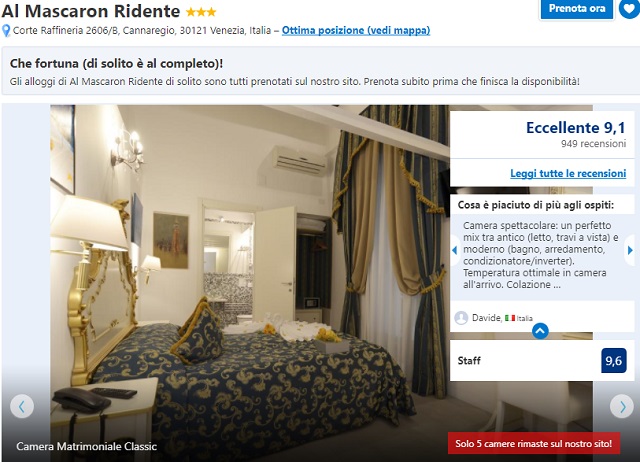The height and width of the screenshot is (462, 640).
Task: Click the map pin location icon
Action: 6,31
